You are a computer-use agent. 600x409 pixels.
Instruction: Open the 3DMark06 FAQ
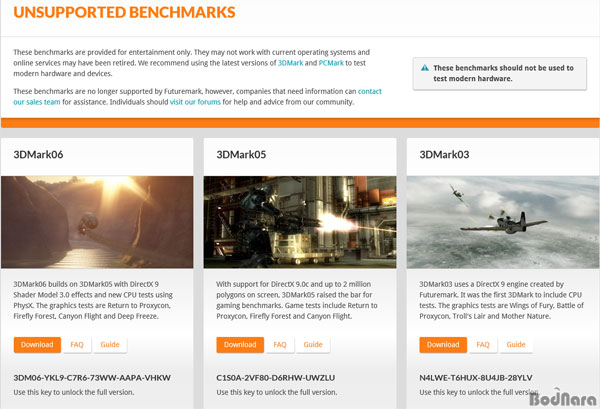click(77, 345)
